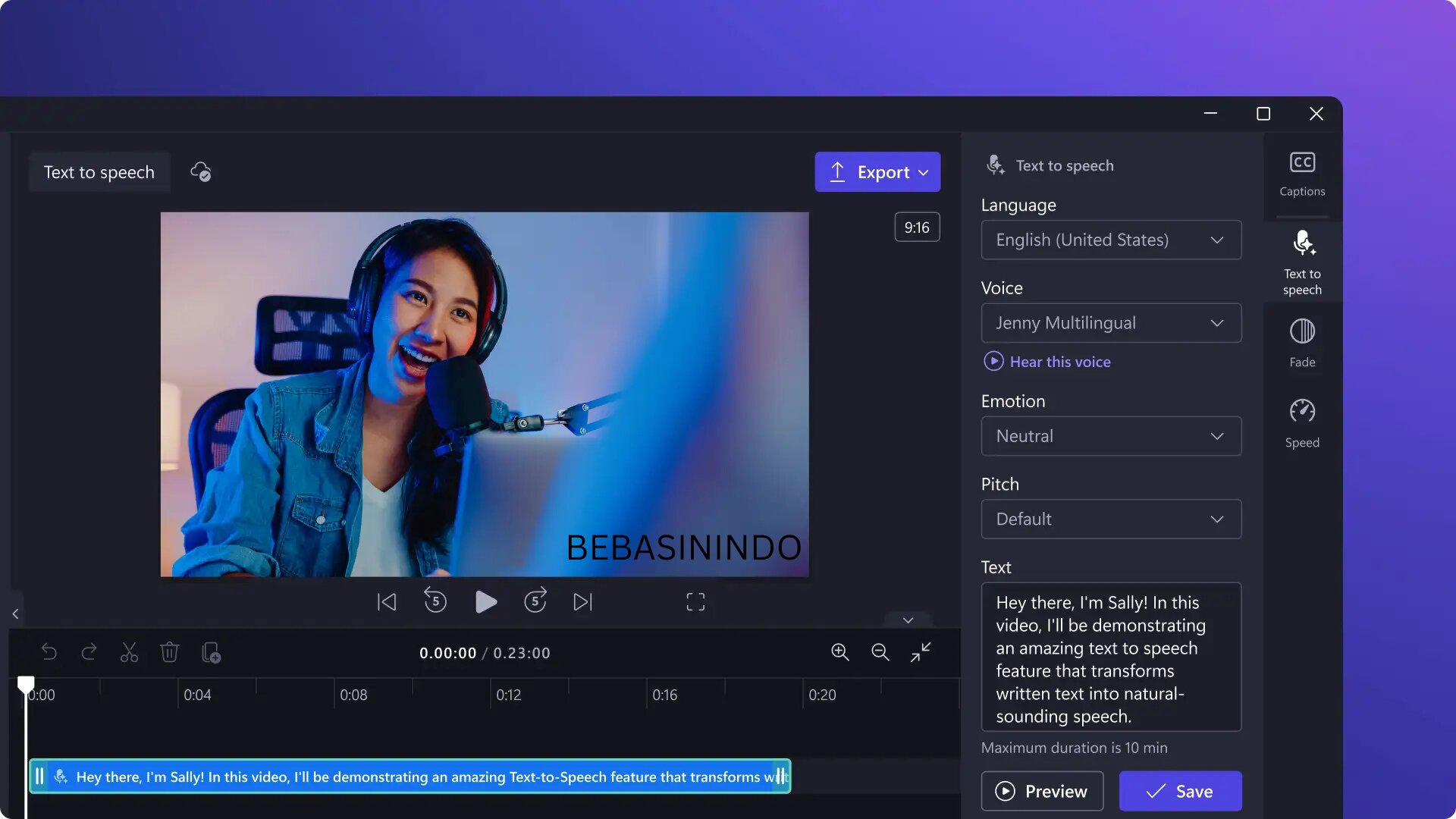Screen dimensions: 1456x819
Task: Open the Speed panel
Action: (x=1302, y=423)
